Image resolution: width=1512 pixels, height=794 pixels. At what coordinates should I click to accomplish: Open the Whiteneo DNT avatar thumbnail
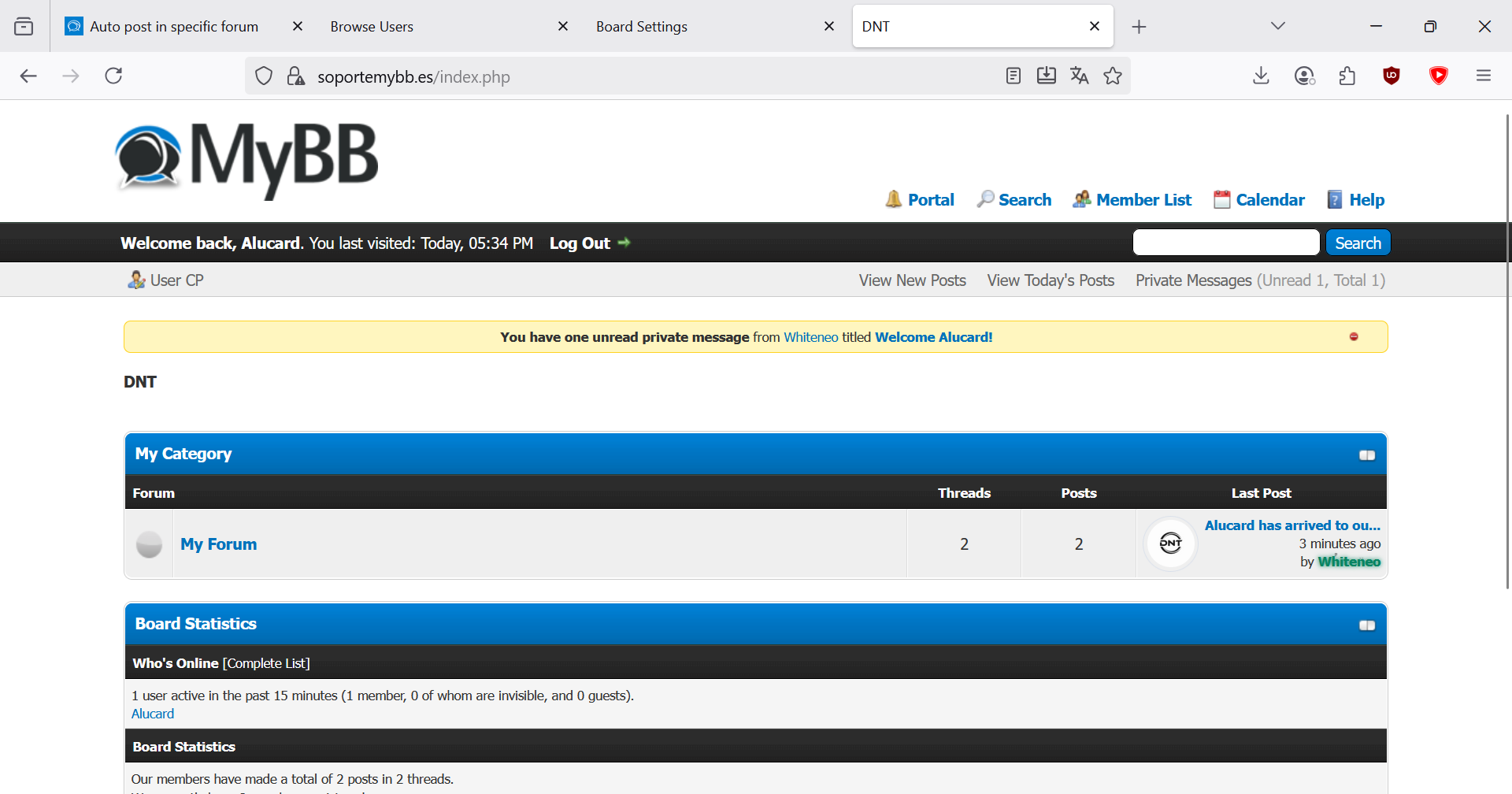point(1170,543)
